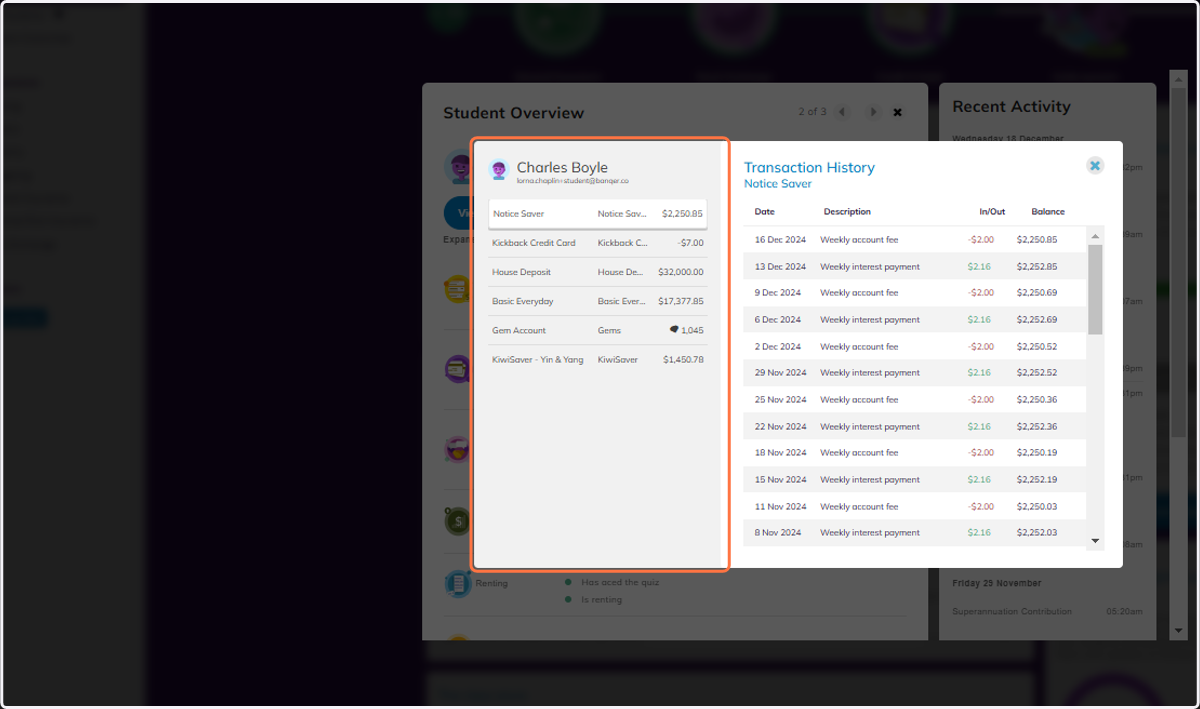Click the Renting module icon
This screenshot has height=709, width=1200.
tap(458, 584)
